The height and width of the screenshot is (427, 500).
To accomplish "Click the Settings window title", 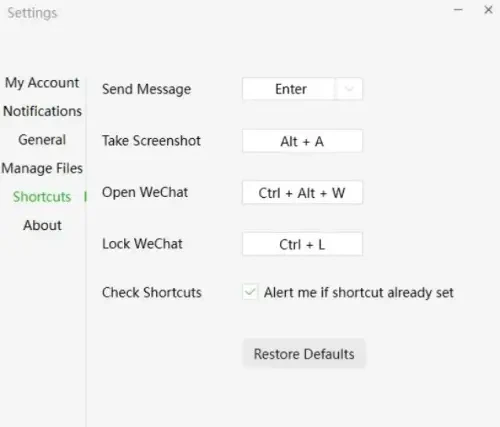I will point(32,13).
